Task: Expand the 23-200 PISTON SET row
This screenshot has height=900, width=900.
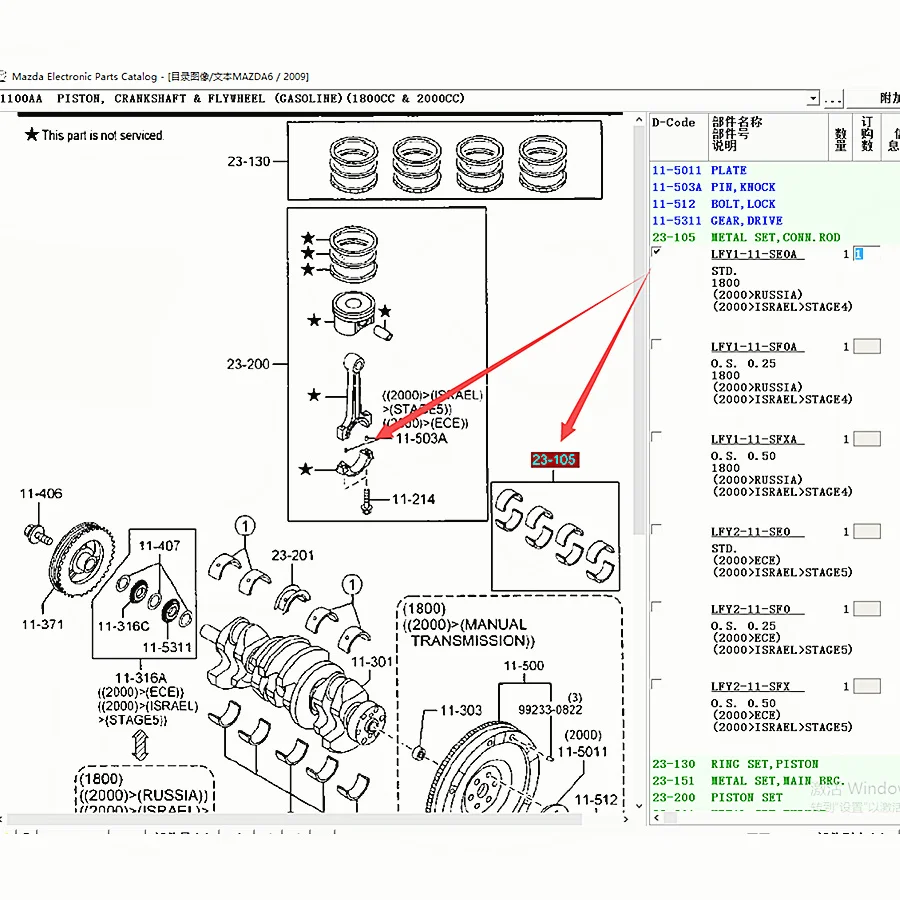Action: (x=775, y=797)
